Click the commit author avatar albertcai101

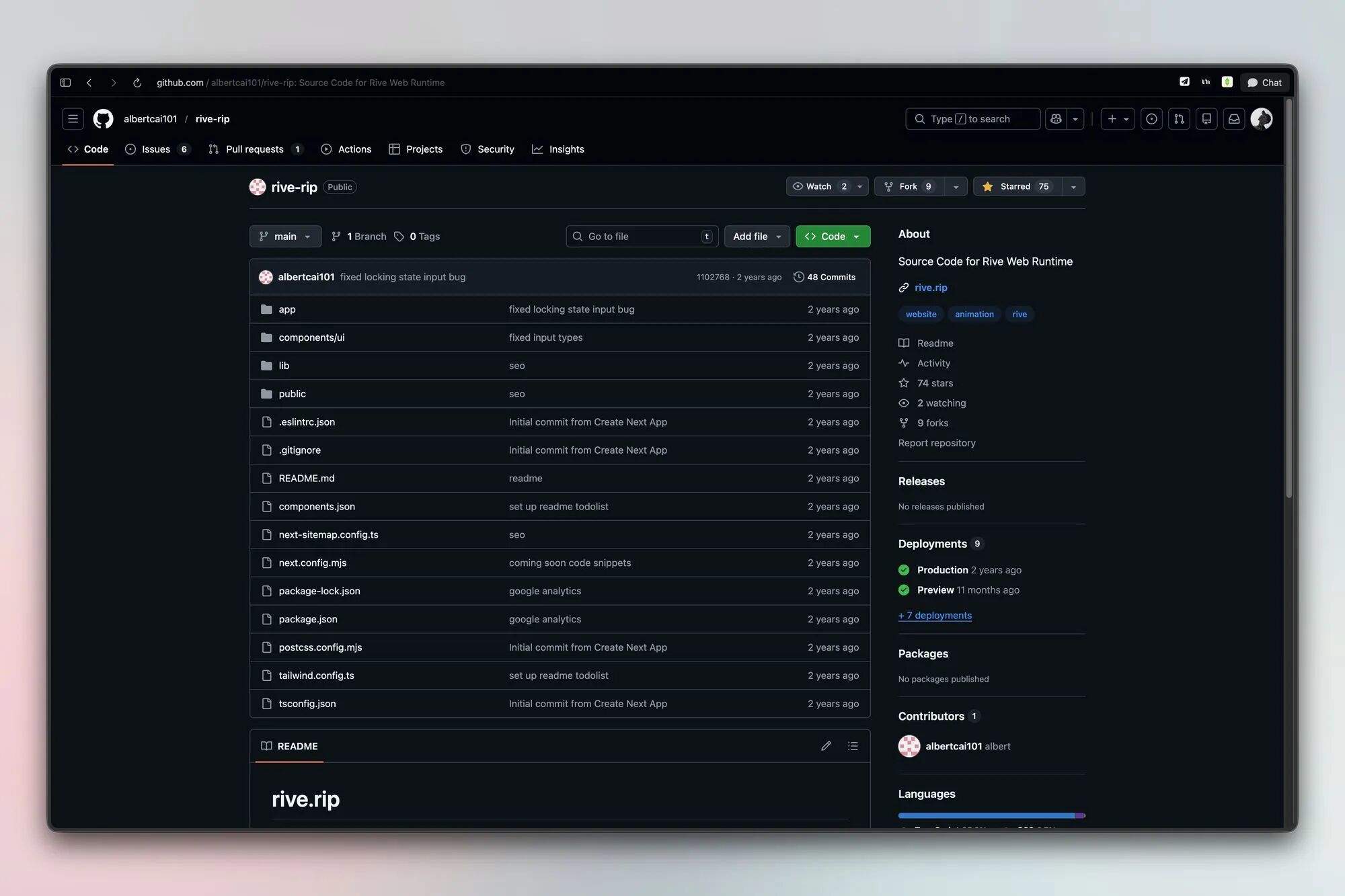point(266,277)
